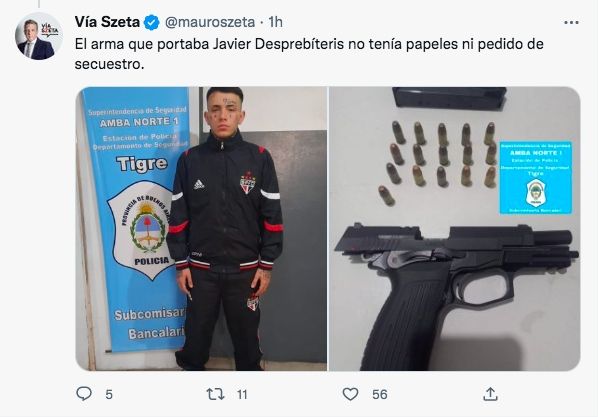Click the word 'secuestro.' in the tweet
The width and height of the screenshot is (598, 417).
109,64
